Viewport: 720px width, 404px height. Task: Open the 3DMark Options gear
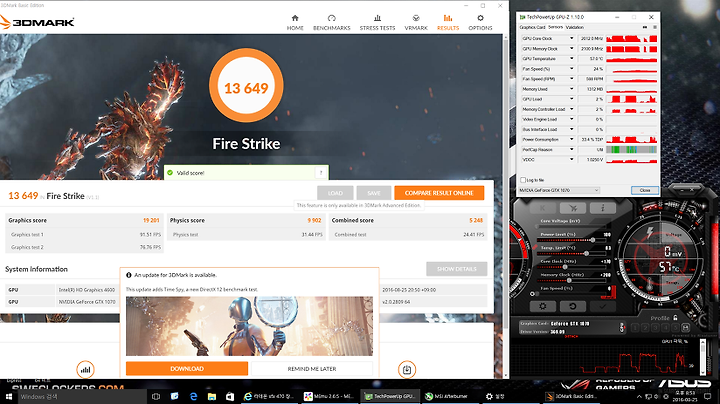click(480, 22)
